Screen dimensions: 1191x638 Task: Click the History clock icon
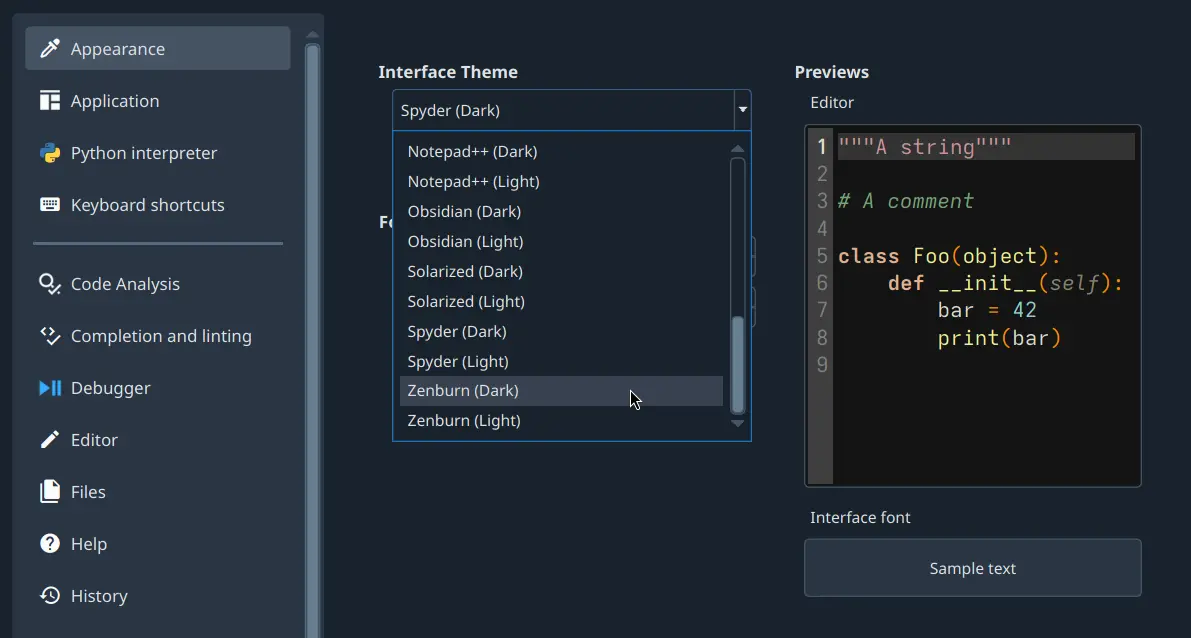50,596
